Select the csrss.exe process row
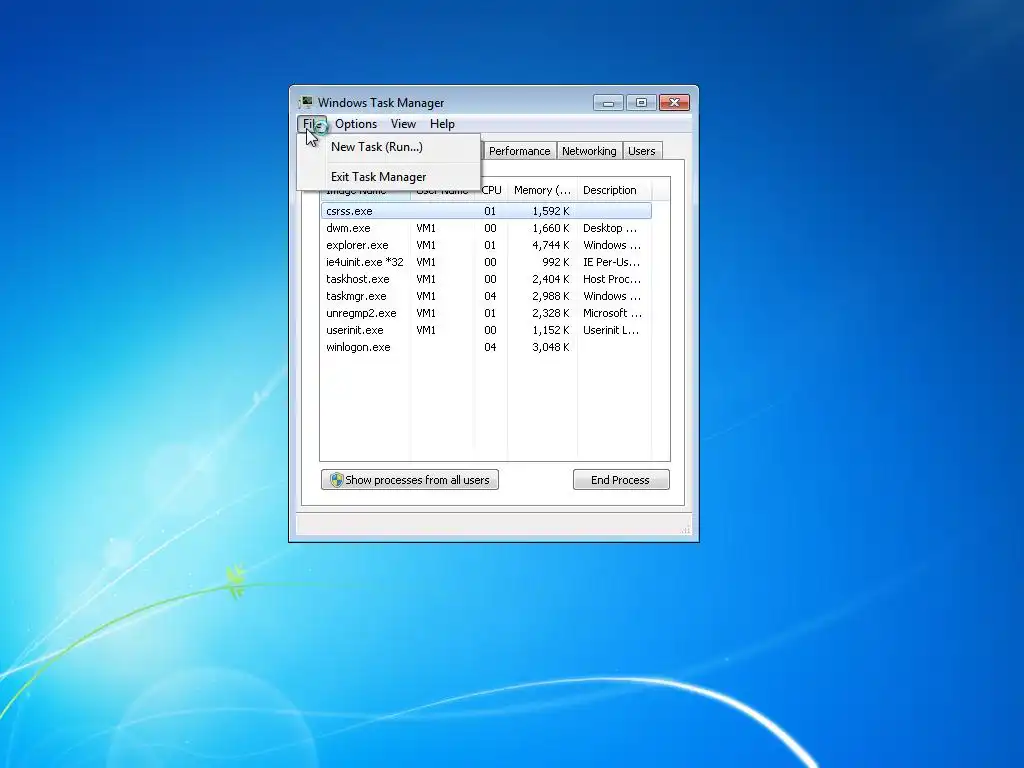 (487, 211)
